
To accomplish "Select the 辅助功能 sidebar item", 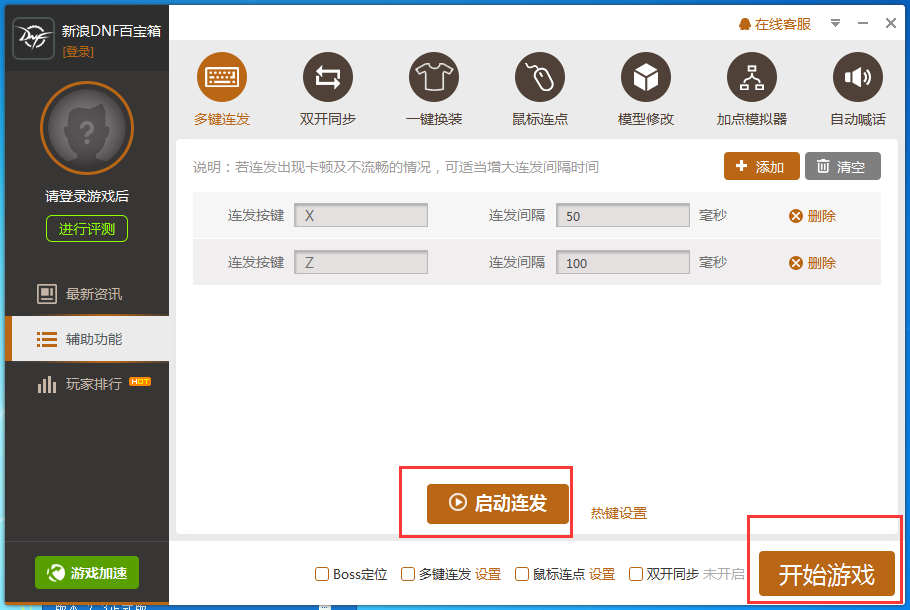I will click(87, 339).
